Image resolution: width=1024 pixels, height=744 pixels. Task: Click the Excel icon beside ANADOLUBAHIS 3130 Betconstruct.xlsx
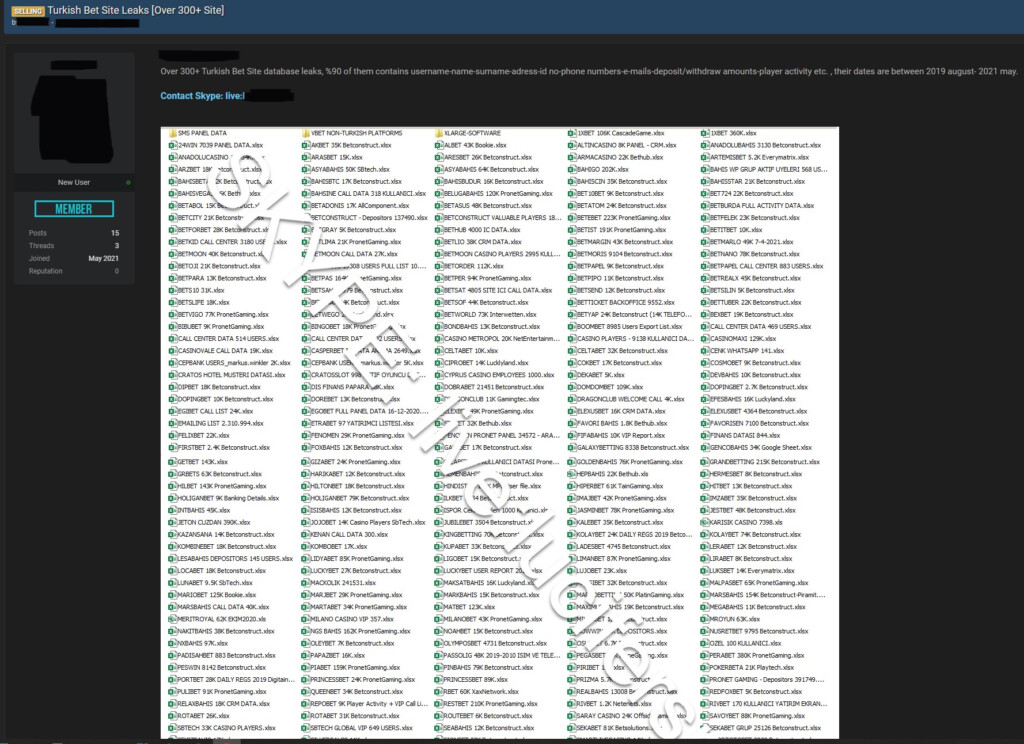tap(705, 145)
